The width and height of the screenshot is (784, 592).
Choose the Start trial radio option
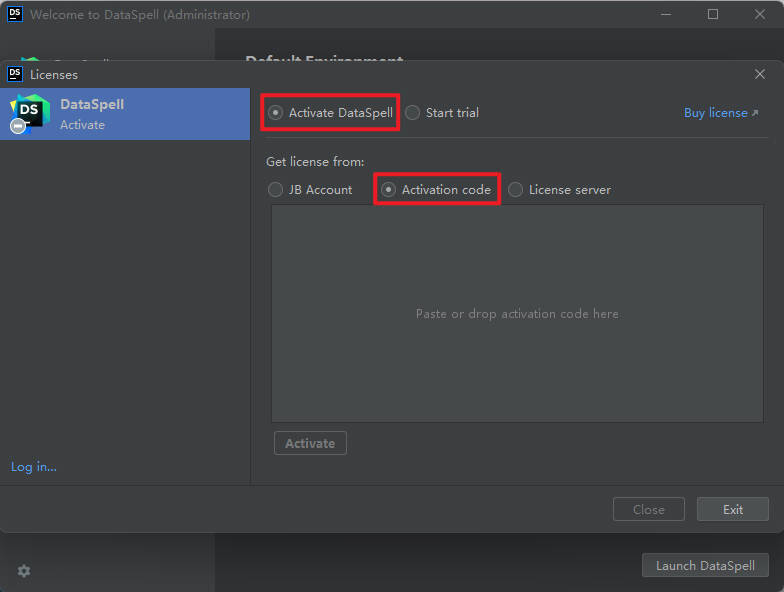tap(413, 113)
